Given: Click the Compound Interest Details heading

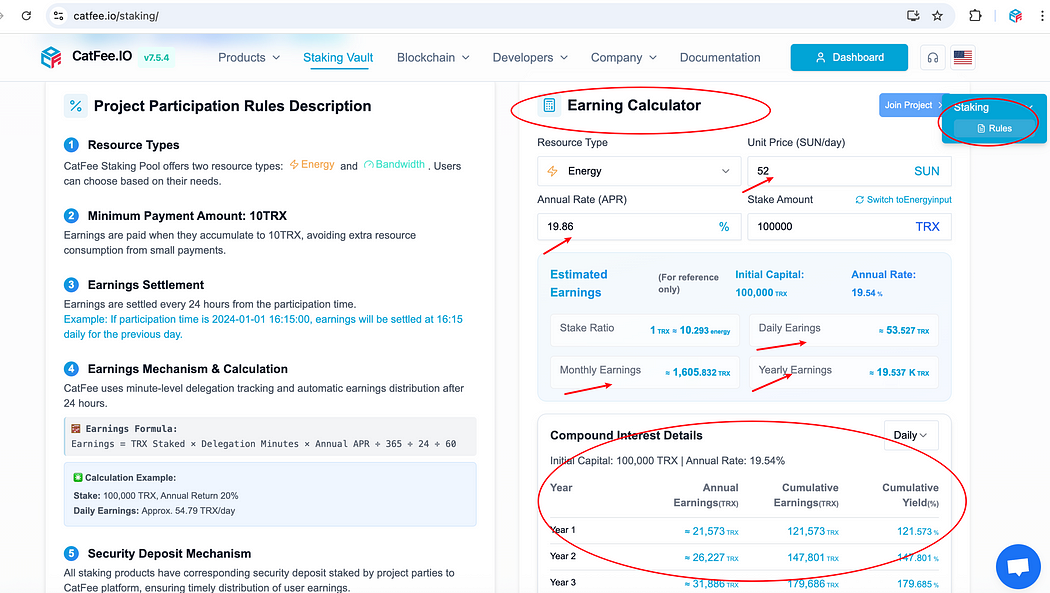Looking at the screenshot, I should [x=626, y=436].
